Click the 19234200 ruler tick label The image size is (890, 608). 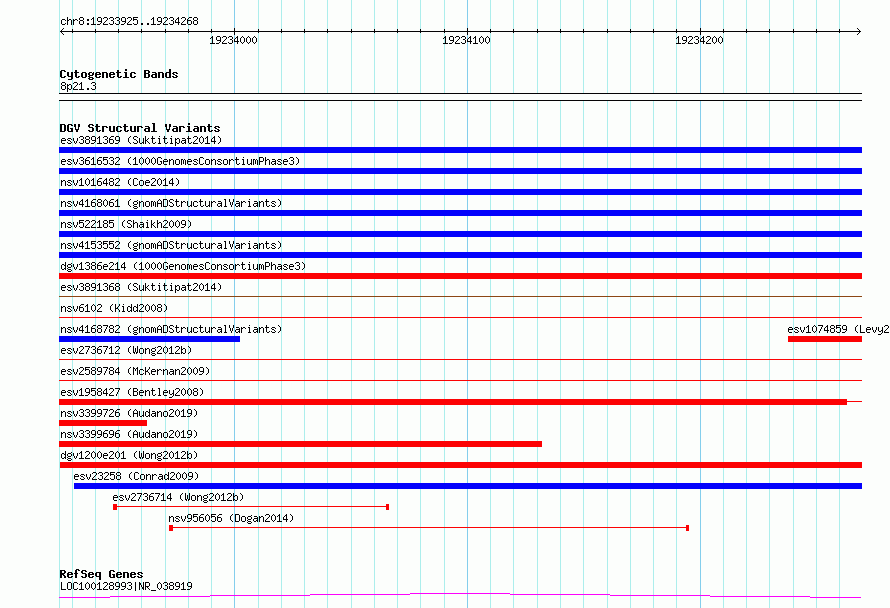click(x=699, y=40)
